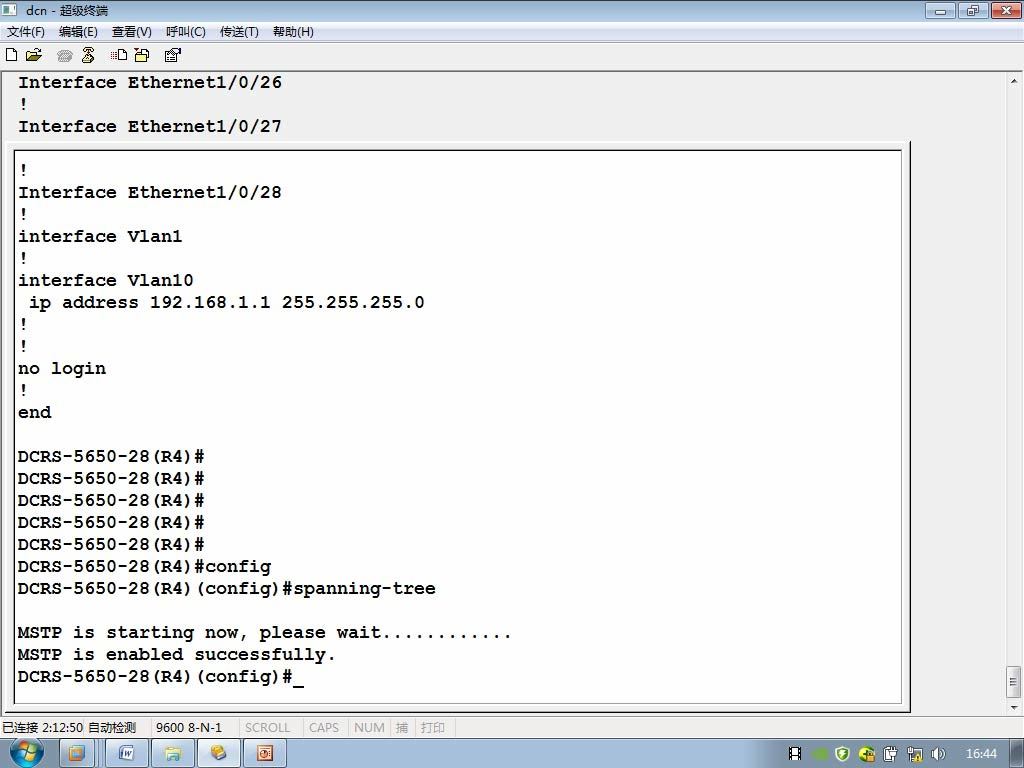
Task: Click the Open file toolbar icon
Action: click(x=33, y=55)
